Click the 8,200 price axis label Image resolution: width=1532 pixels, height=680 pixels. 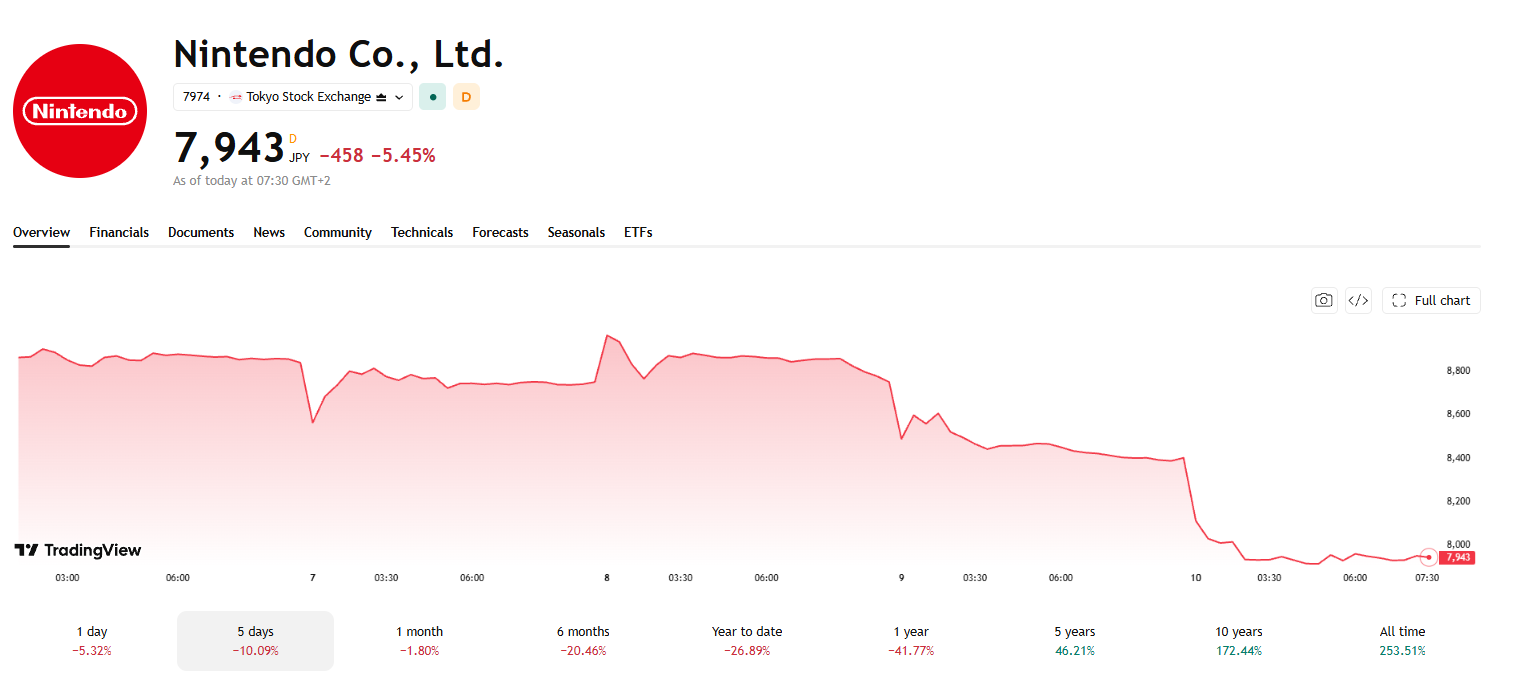(x=1458, y=501)
